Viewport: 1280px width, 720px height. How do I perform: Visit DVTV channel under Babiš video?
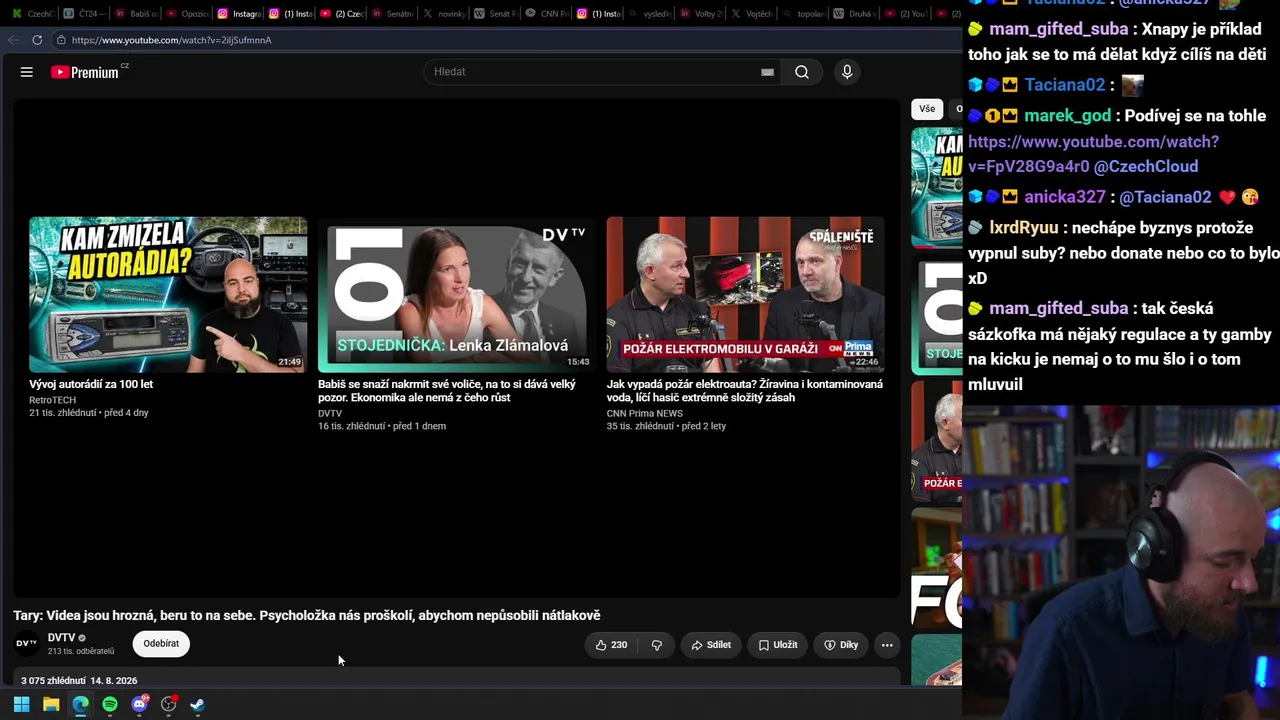click(330, 413)
